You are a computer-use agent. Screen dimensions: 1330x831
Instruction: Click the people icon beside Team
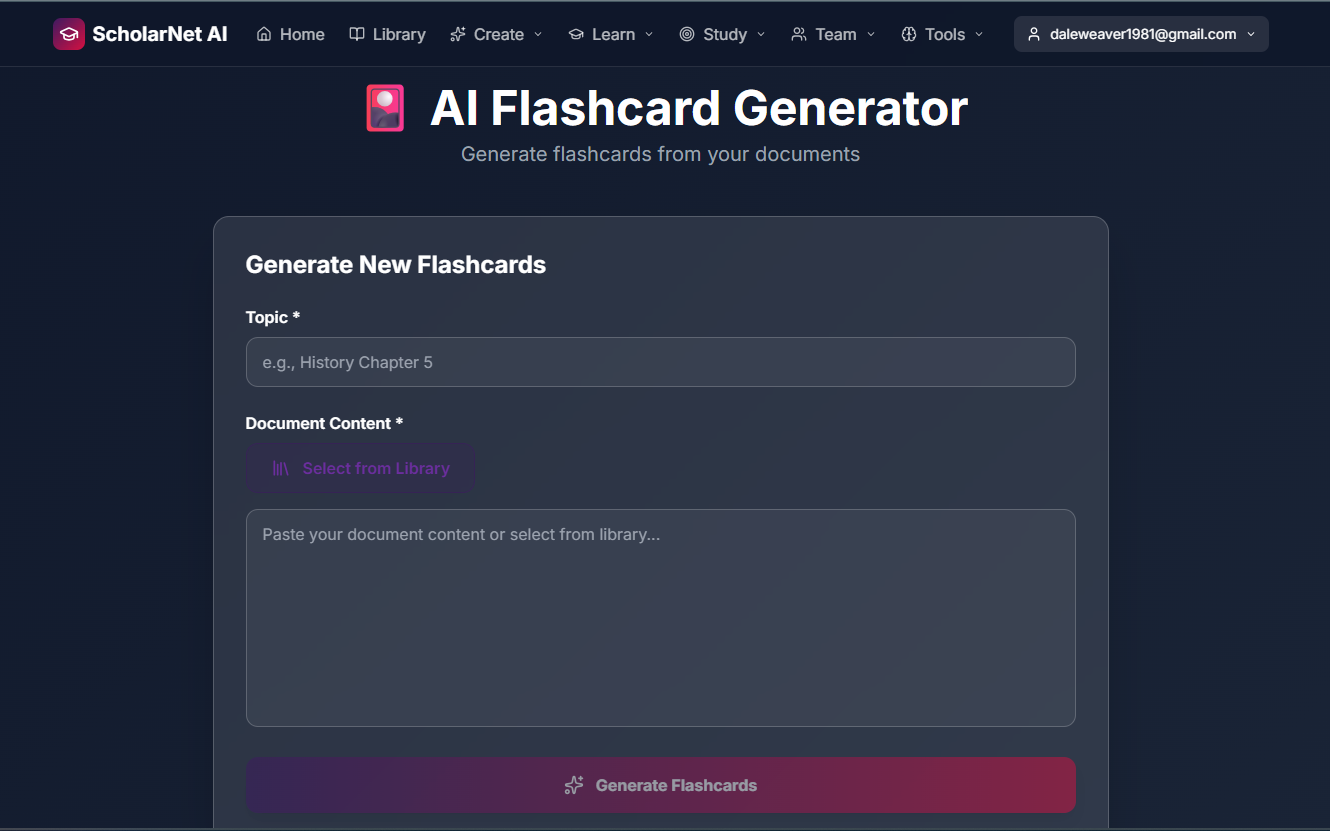point(797,33)
